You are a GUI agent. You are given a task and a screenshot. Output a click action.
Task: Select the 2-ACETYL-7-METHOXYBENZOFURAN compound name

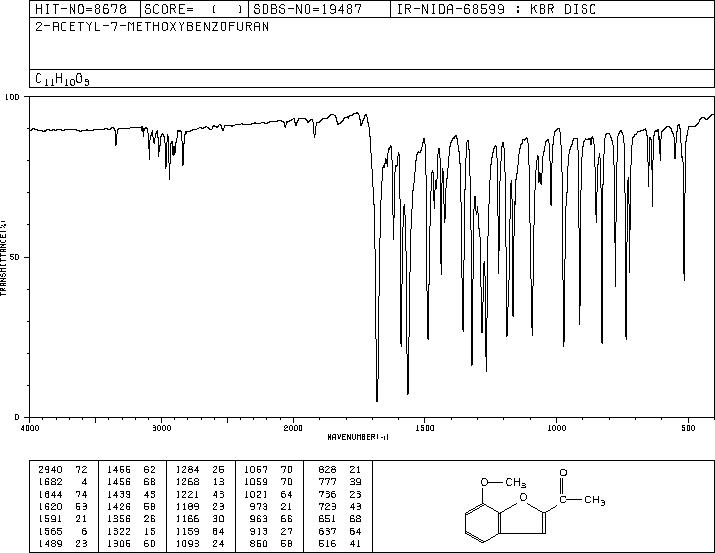click(x=152, y=27)
